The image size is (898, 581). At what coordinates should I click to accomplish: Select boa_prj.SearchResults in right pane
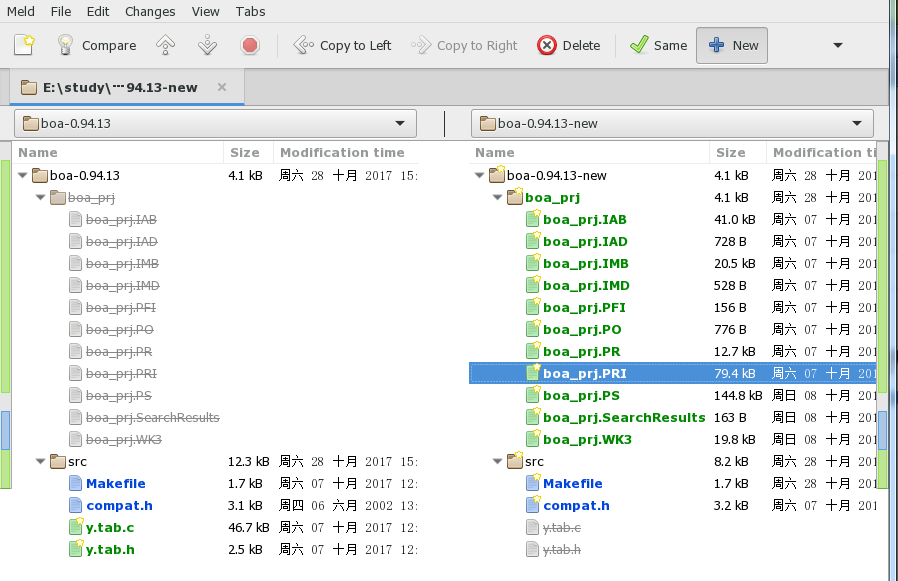click(623, 418)
